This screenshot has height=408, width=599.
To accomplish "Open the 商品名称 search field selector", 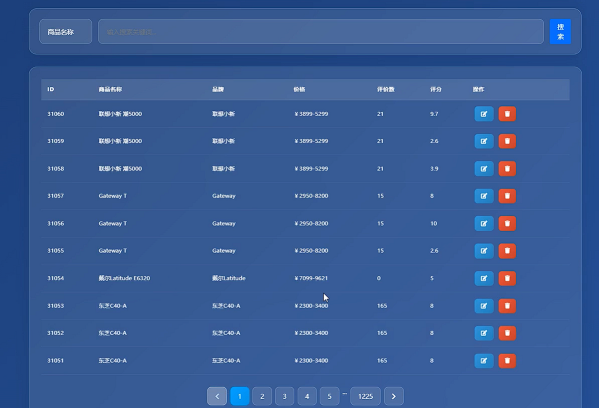I will point(65,32).
